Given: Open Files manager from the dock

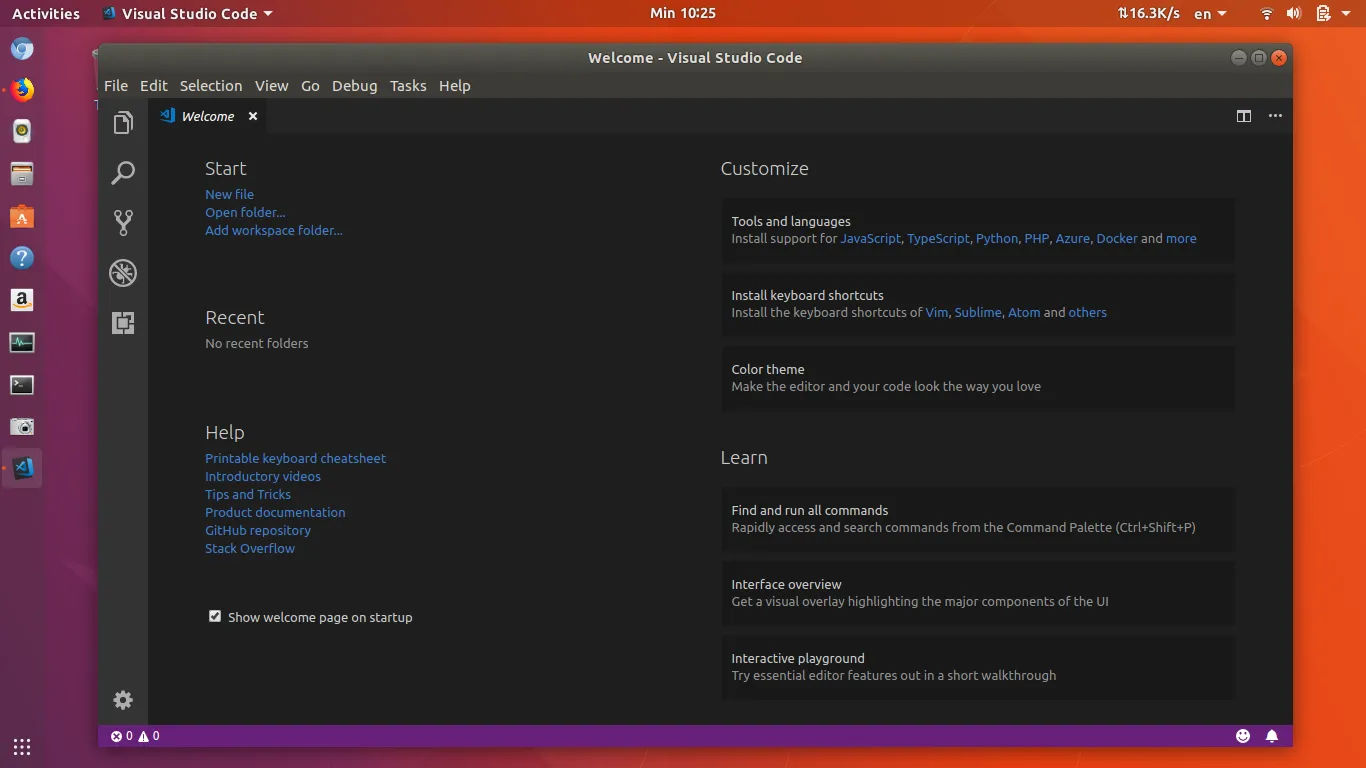Looking at the screenshot, I should [x=22, y=173].
